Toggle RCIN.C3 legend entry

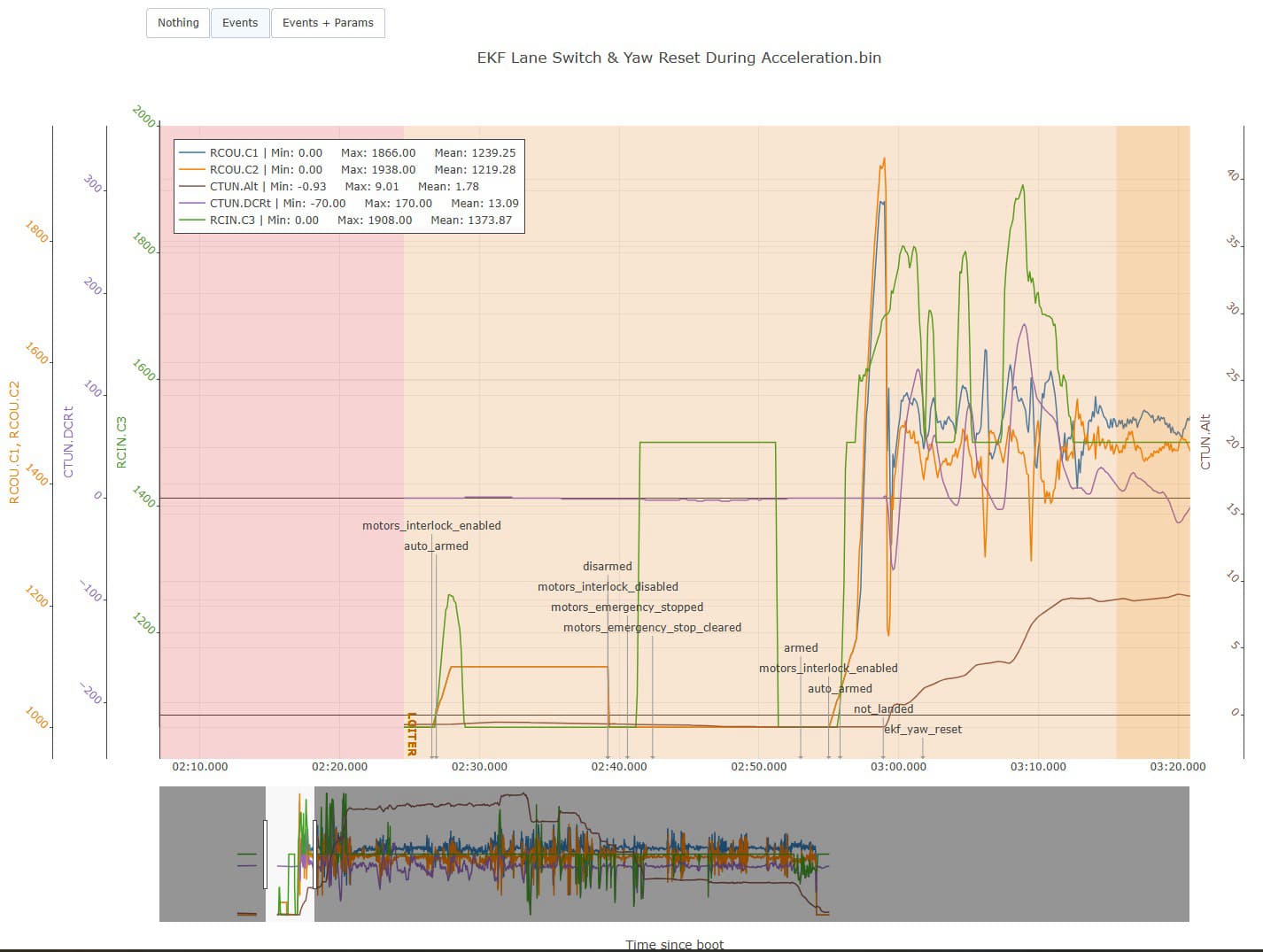[x=234, y=221]
